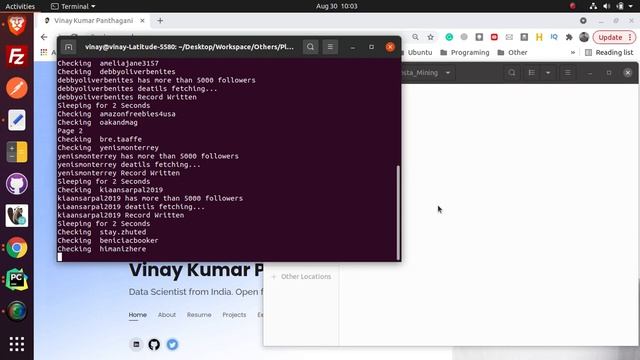The image size is (640, 360).
Task: Go to Resume on the webpage
Action: click(x=199, y=315)
